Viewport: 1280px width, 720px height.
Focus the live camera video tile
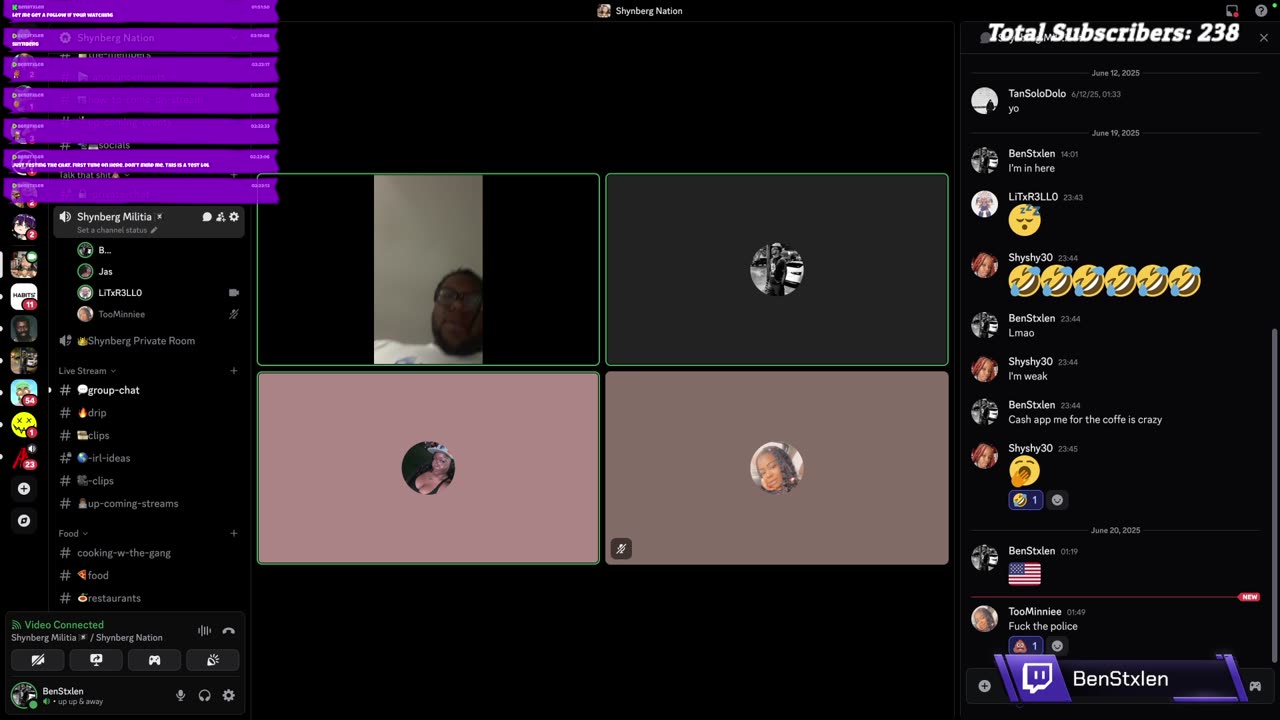point(428,270)
